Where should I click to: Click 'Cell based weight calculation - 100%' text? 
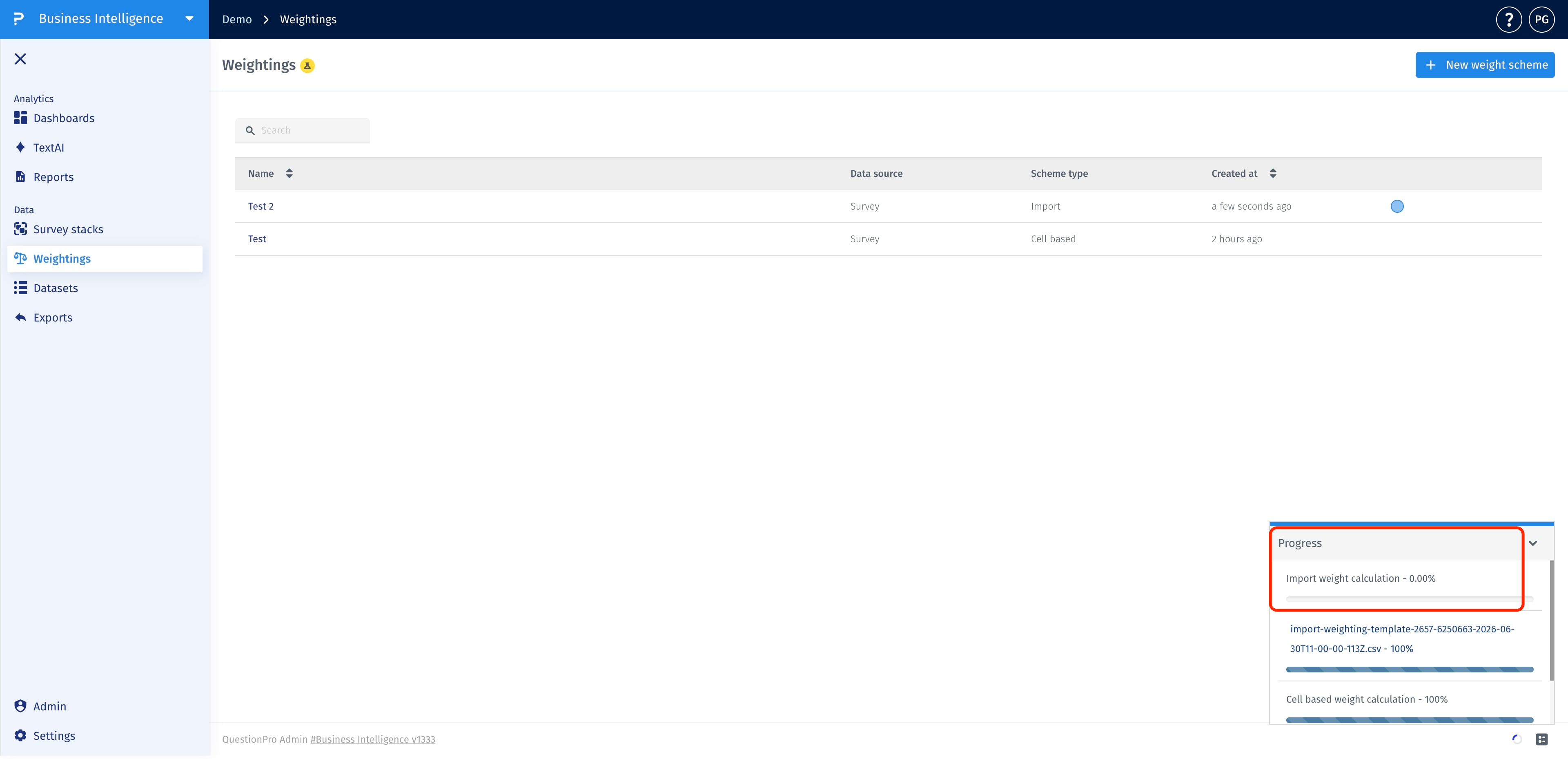coord(1367,700)
